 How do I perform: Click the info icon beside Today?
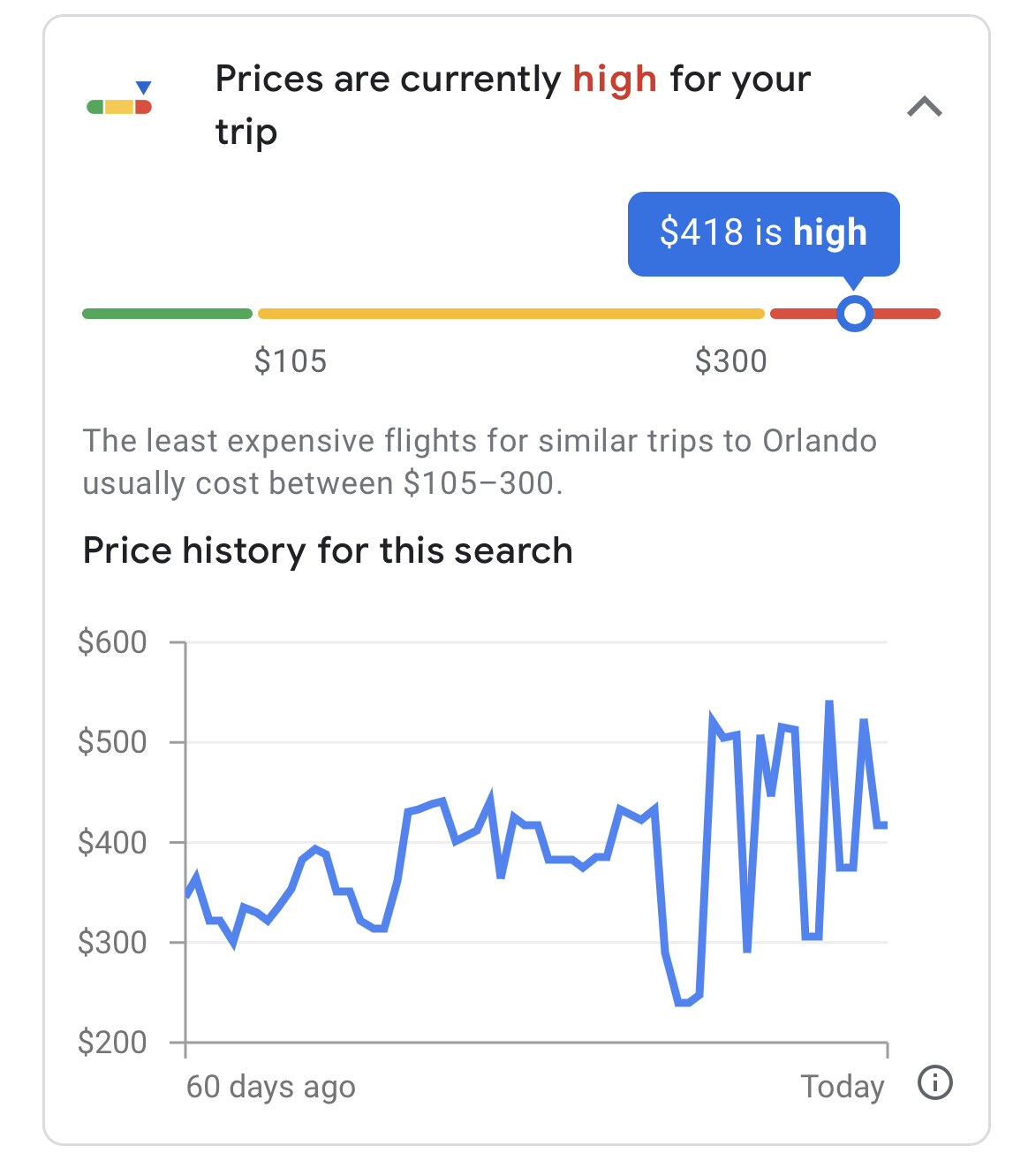[x=935, y=1082]
